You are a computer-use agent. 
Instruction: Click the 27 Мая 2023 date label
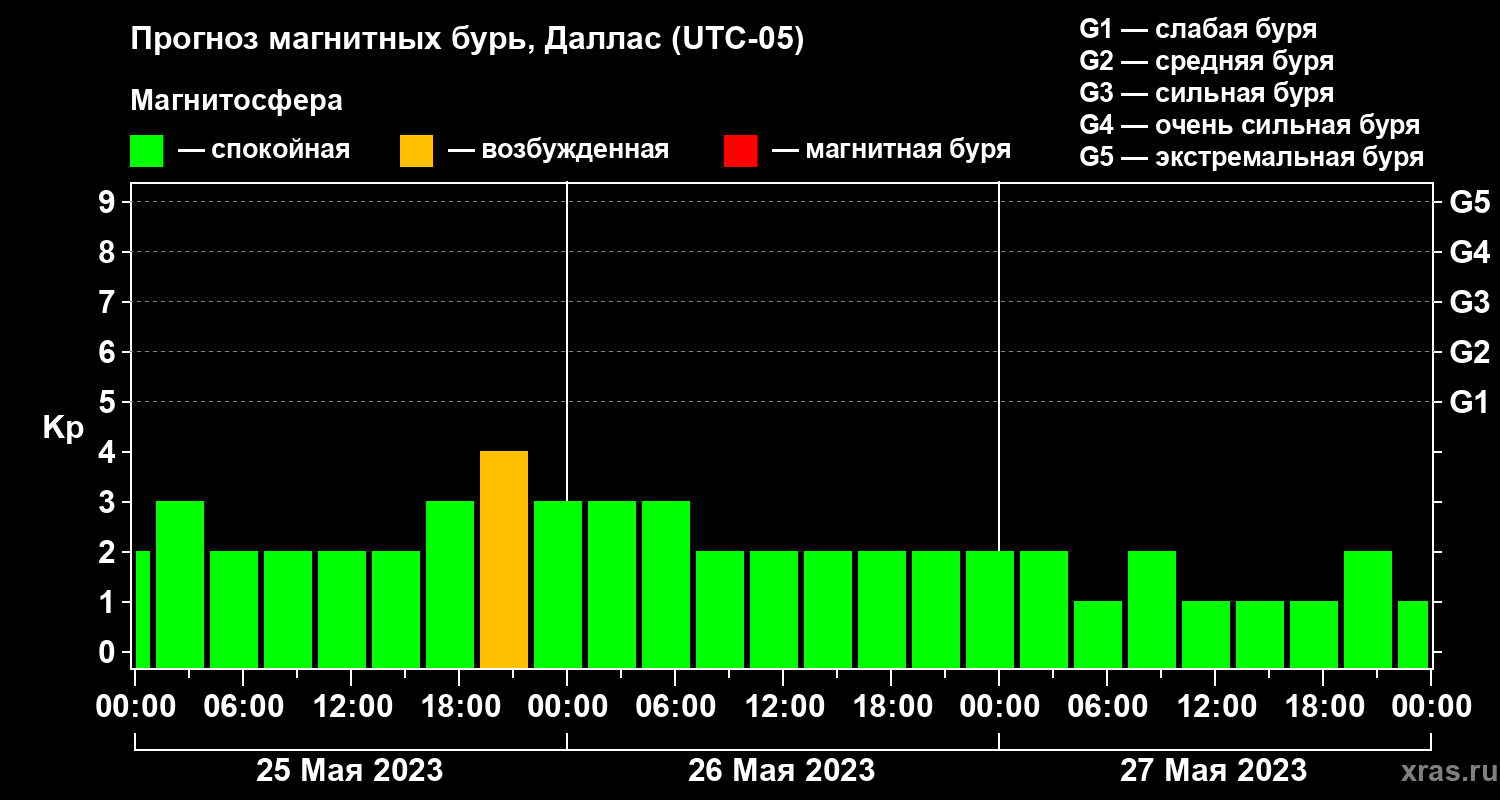tap(1213, 771)
